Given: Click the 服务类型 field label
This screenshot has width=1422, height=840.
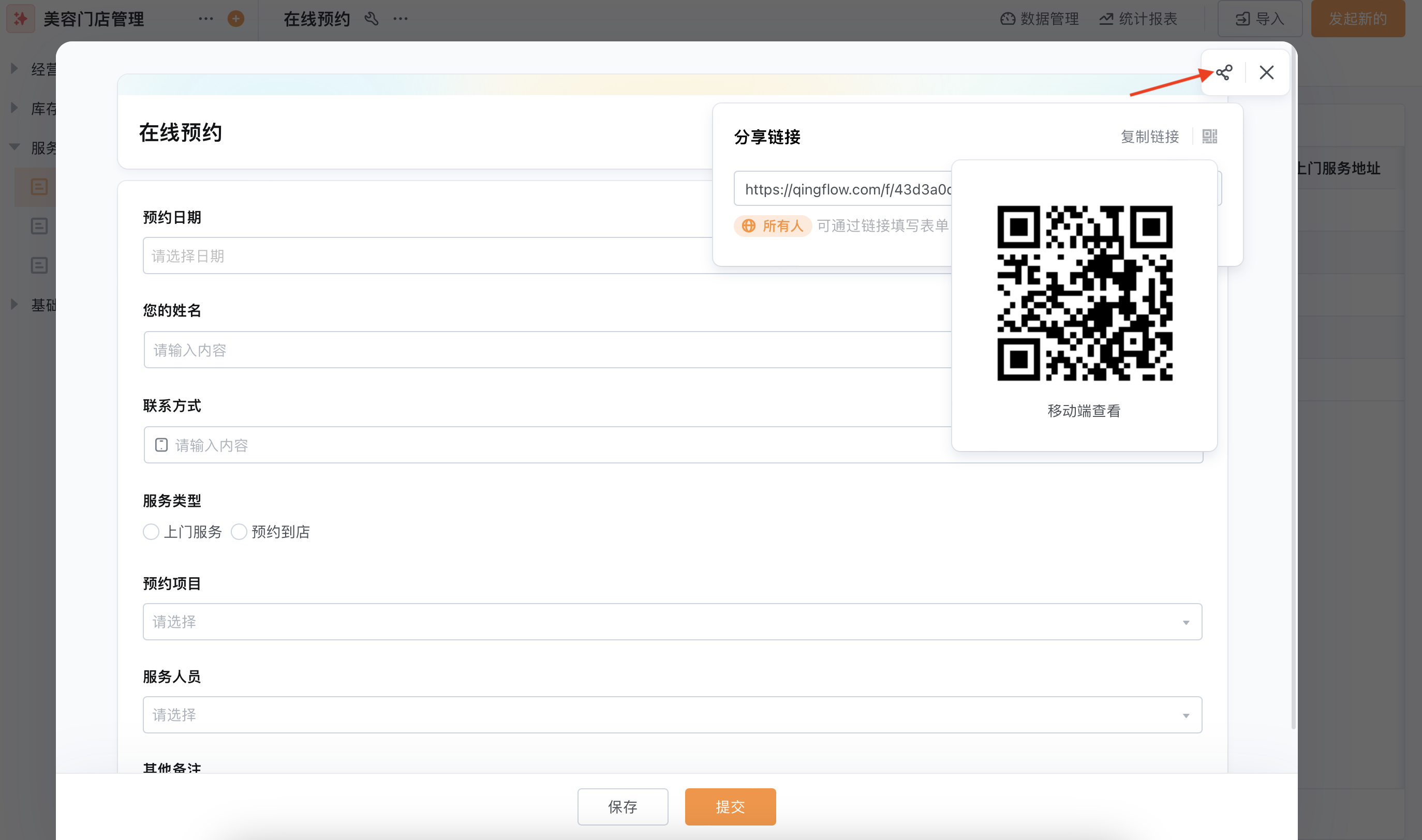Looking at the screenshot, I should click(x=172, y=501).
